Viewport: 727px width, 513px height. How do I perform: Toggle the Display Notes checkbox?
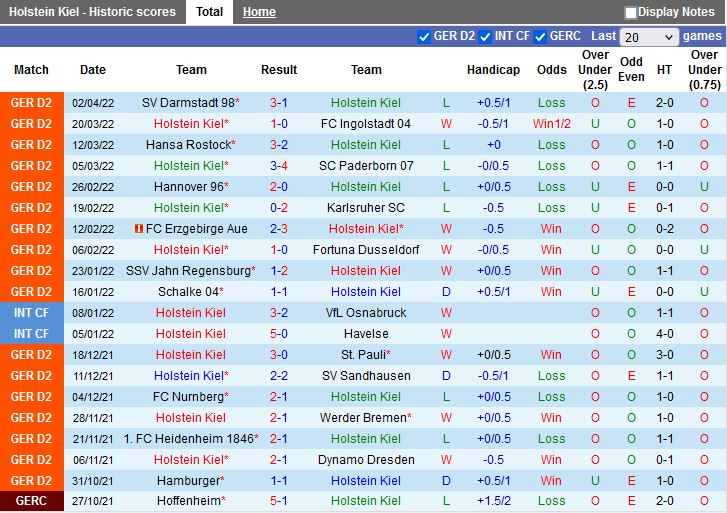point(630,13)
